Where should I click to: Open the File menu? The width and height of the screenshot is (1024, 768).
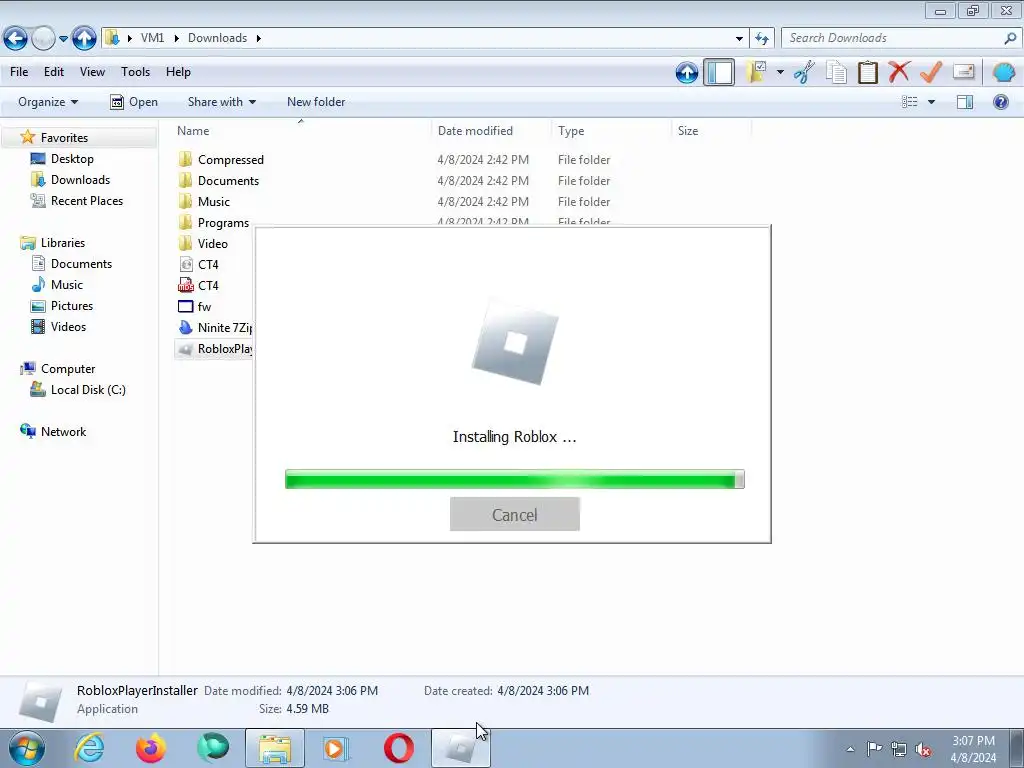click(19, 72)
